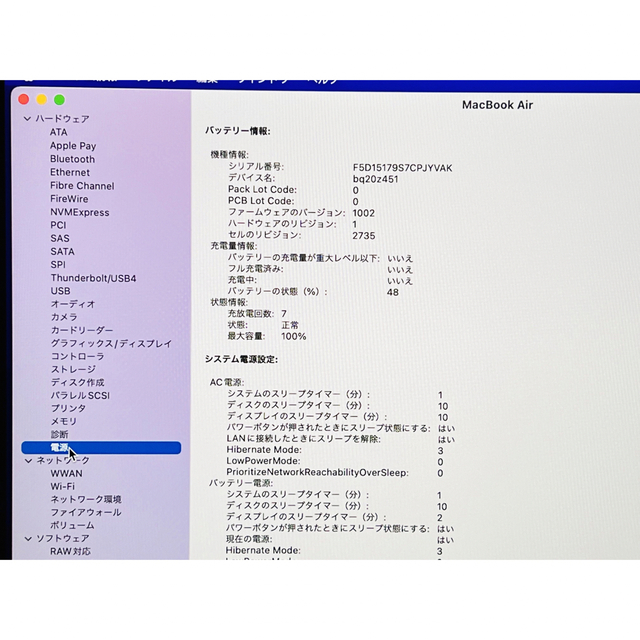Click the システム電源設定 heading
This screenshot has width=640, height=640.
(x=241, y=359)
